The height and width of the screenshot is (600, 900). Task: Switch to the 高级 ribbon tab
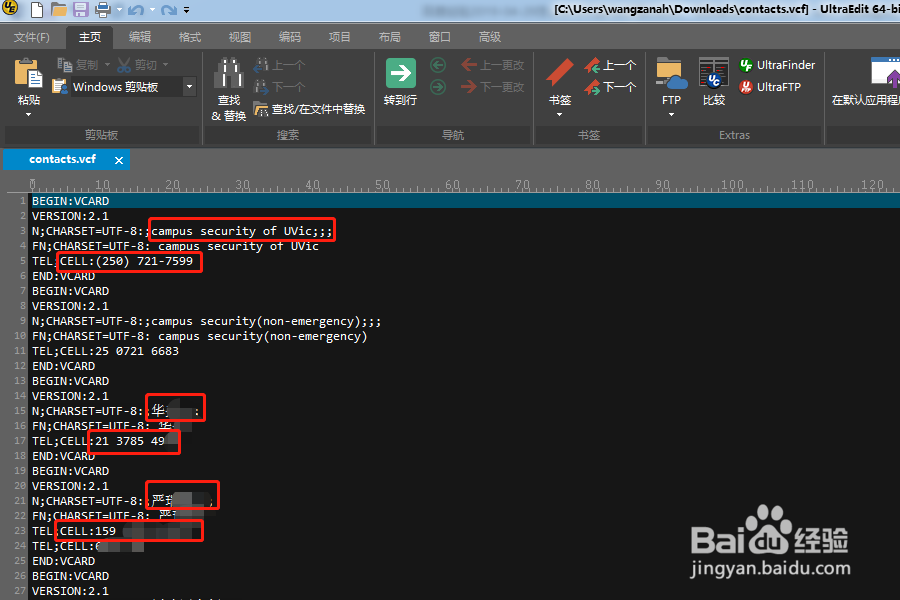[x=490, y=37]
